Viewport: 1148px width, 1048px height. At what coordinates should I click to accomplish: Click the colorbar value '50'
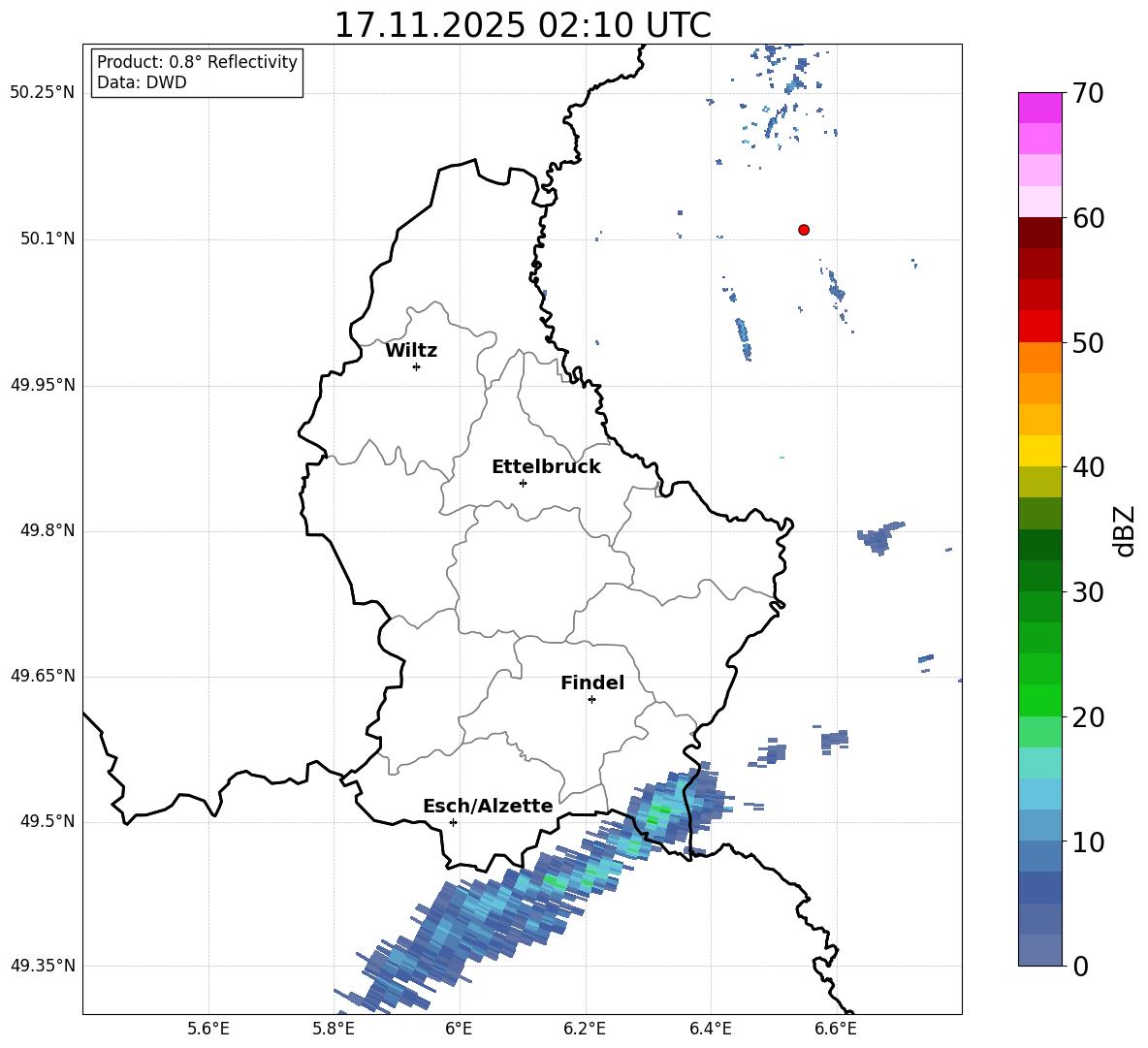pos(1088,342)
